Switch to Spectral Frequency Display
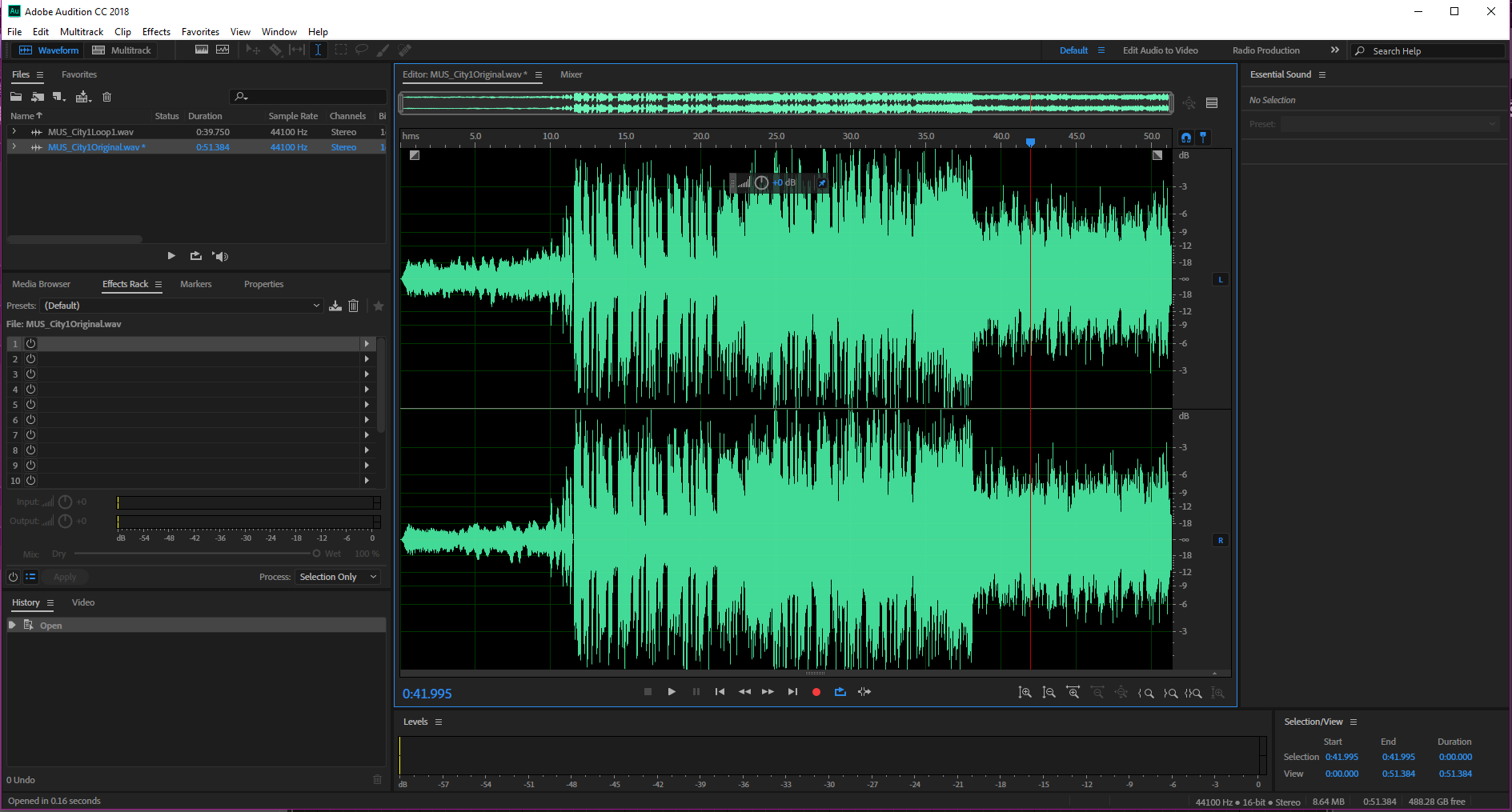The image size is (1512, 812). 201,50
